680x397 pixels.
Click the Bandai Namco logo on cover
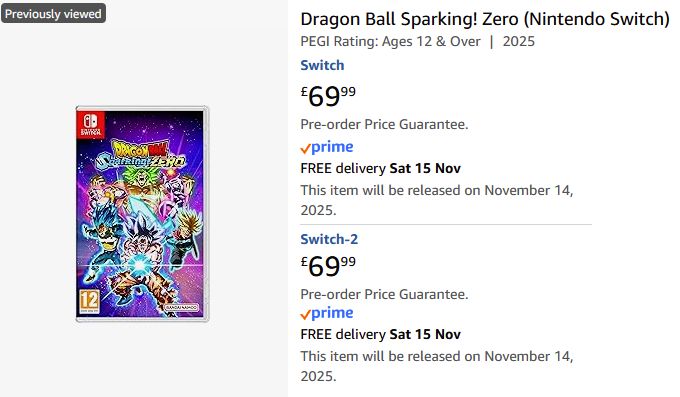pos(181,308)
